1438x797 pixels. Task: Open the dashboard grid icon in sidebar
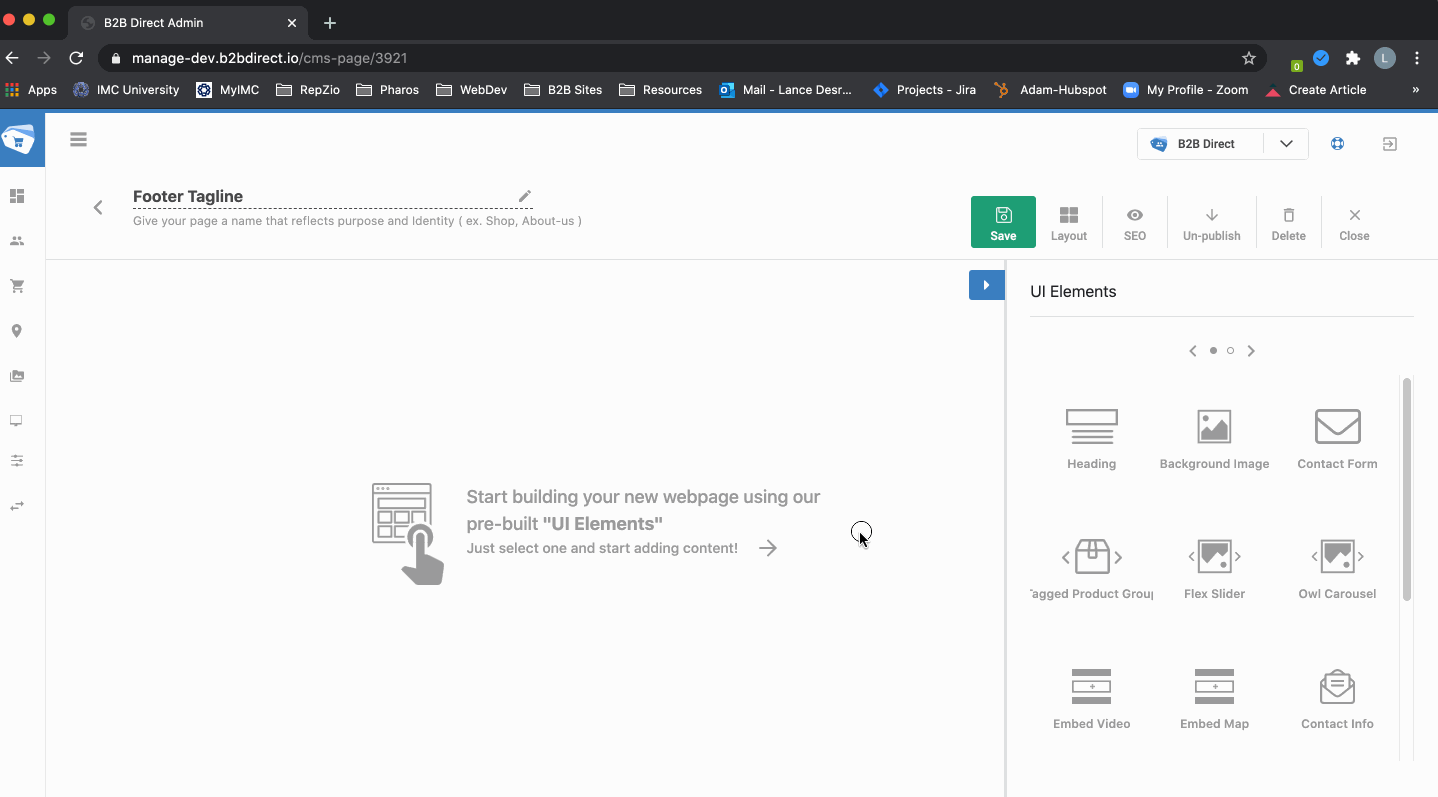[16, 195]
